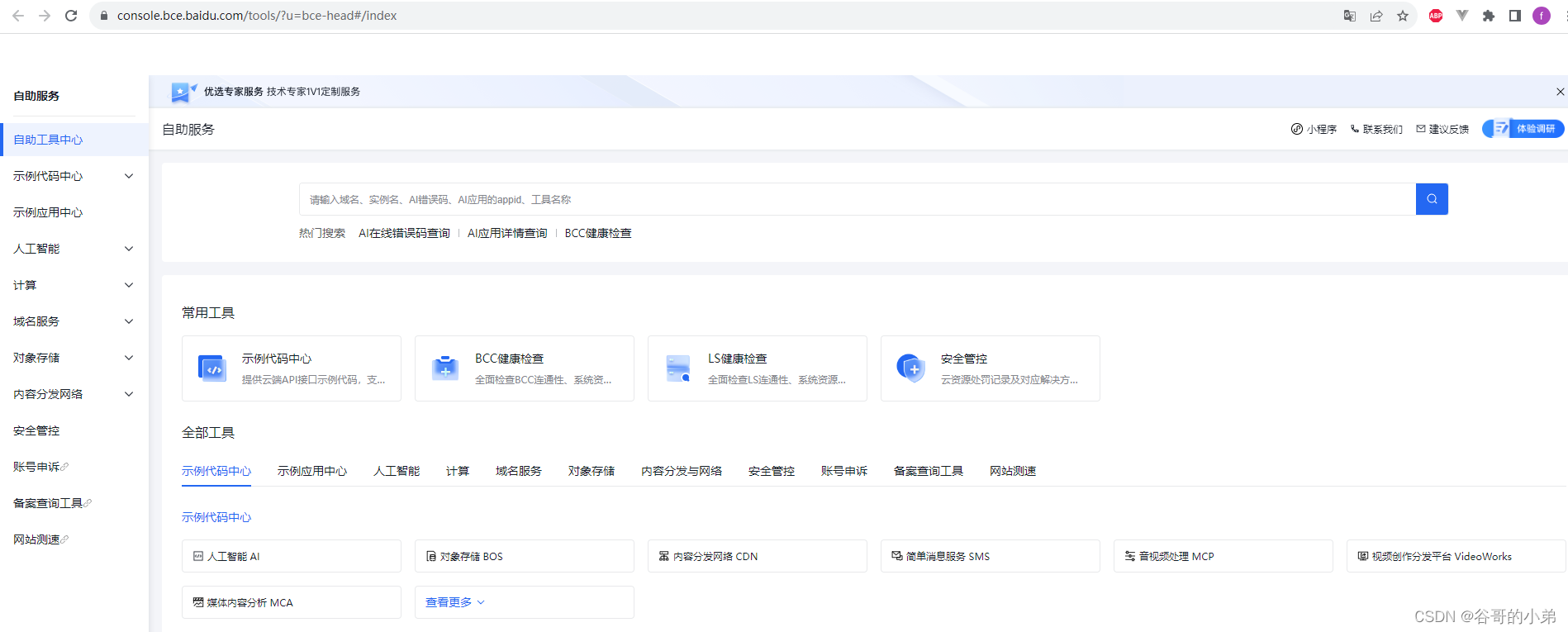Click the 建议反馈 envelope icon
The image size is (1568, 632).
tap(1421, 129)
